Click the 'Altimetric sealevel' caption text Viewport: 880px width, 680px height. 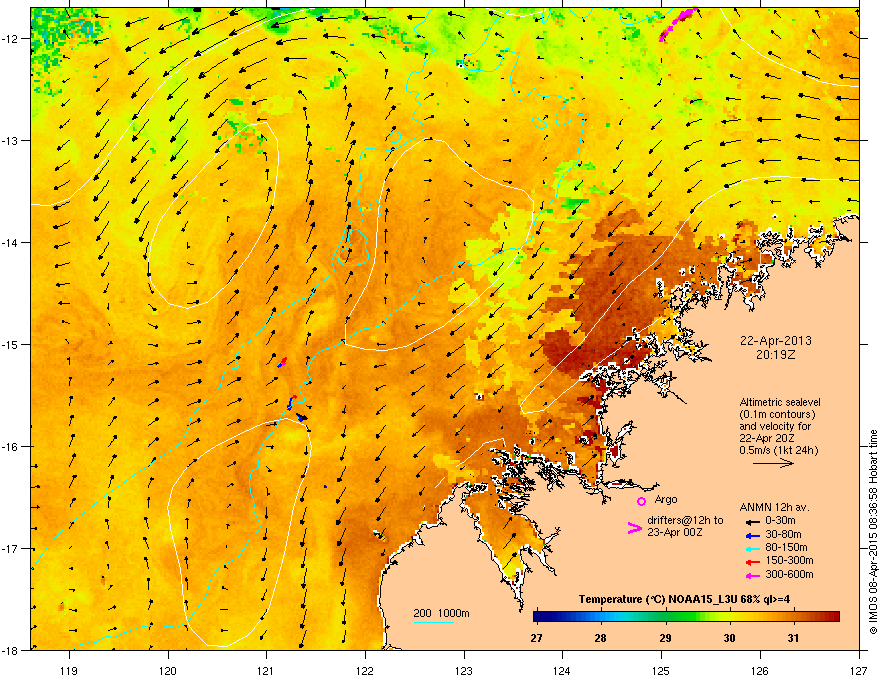click(x=780, y=402)
